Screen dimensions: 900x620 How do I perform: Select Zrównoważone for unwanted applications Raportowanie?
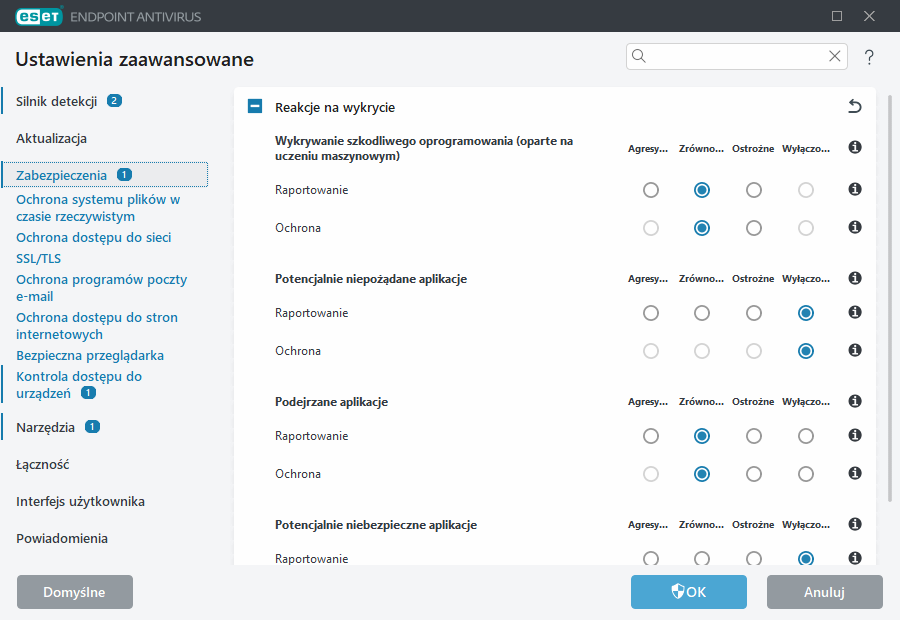[702, 313]
